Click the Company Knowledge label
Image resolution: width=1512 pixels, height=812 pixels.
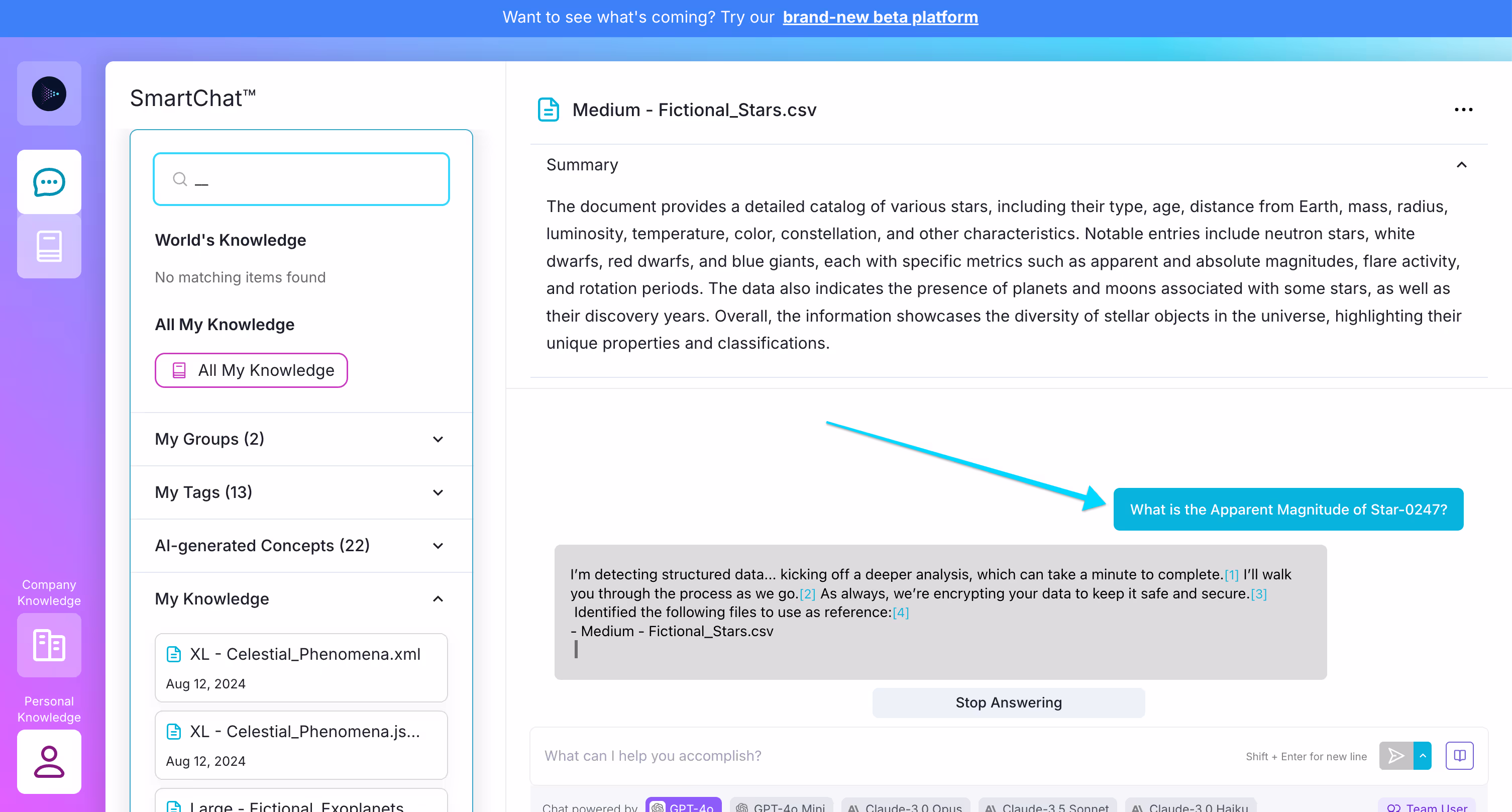pos(49,593)
